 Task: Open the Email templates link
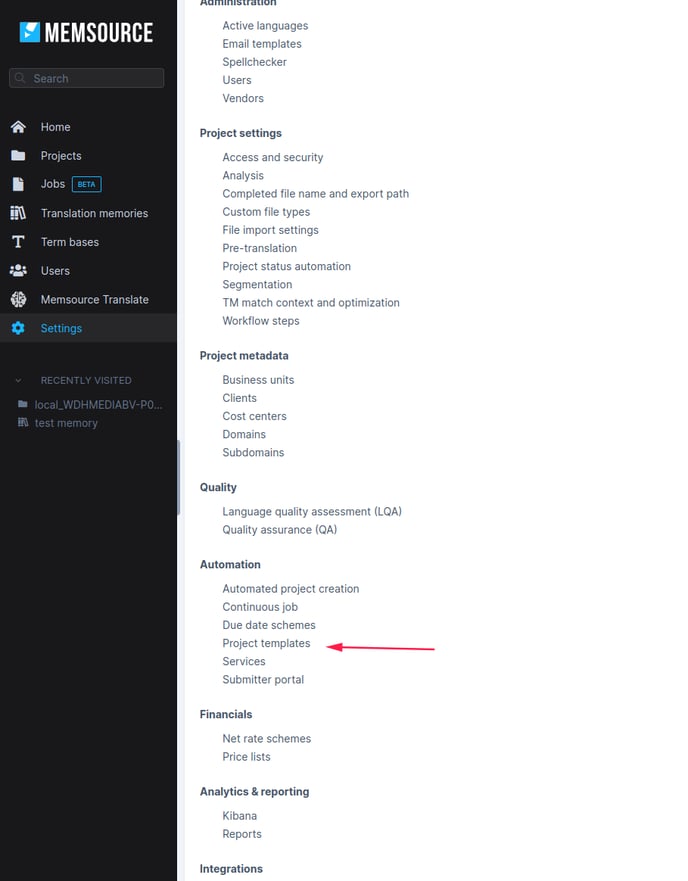coord(262,44)
